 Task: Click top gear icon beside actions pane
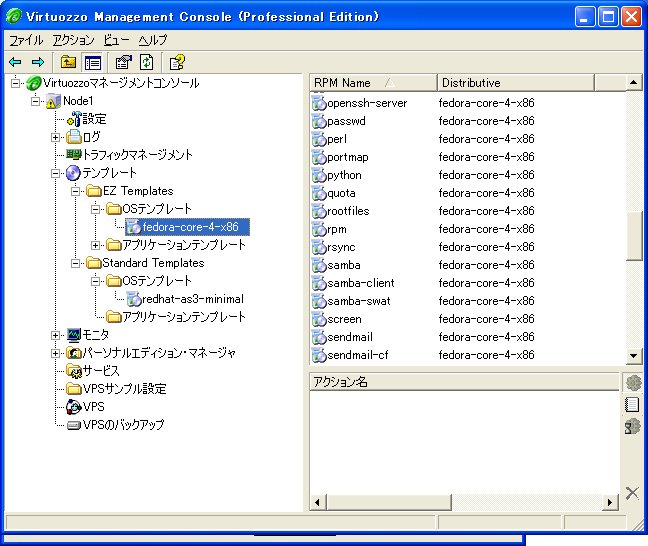coord(633,383)
